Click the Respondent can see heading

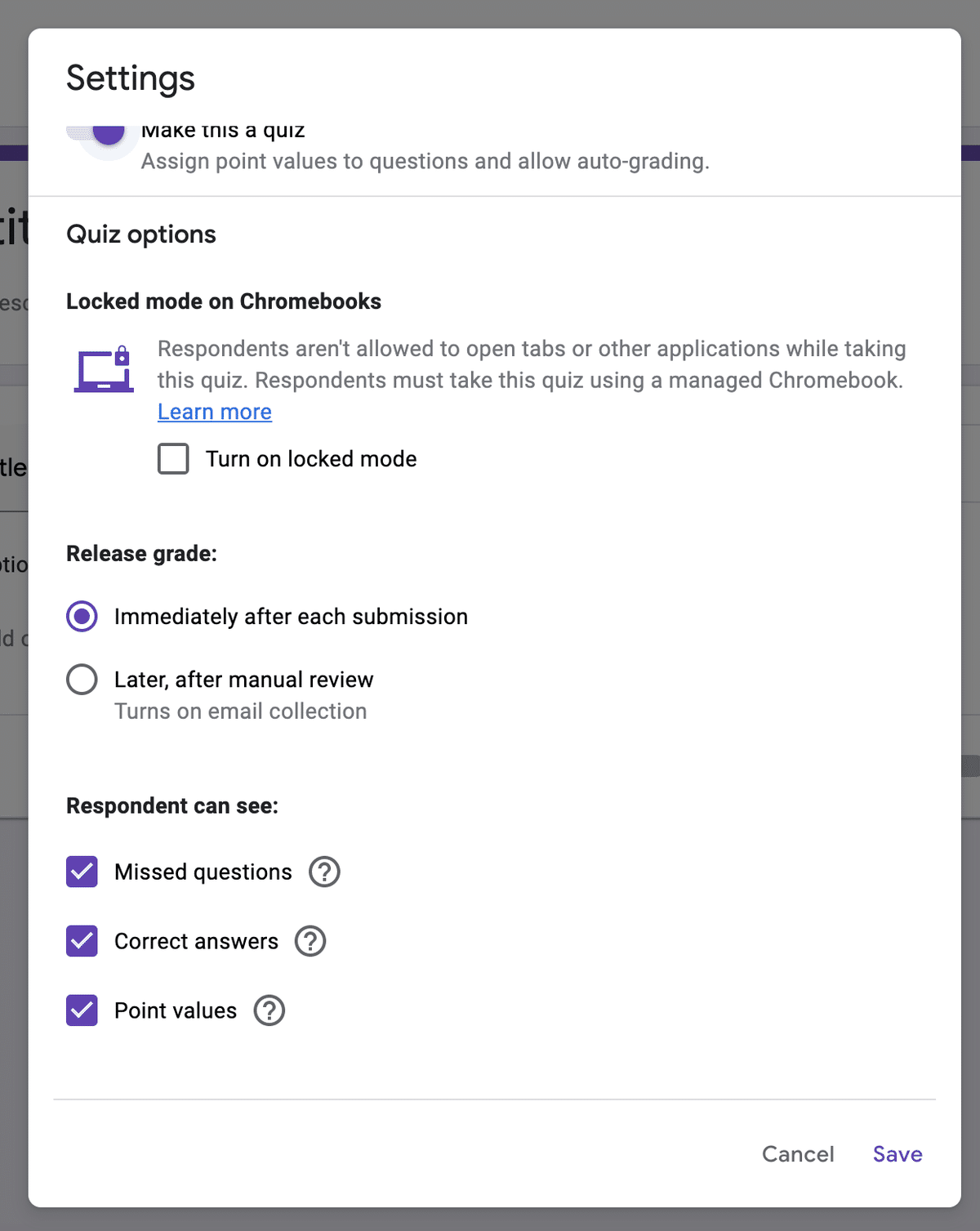click(x=172, y=806)
